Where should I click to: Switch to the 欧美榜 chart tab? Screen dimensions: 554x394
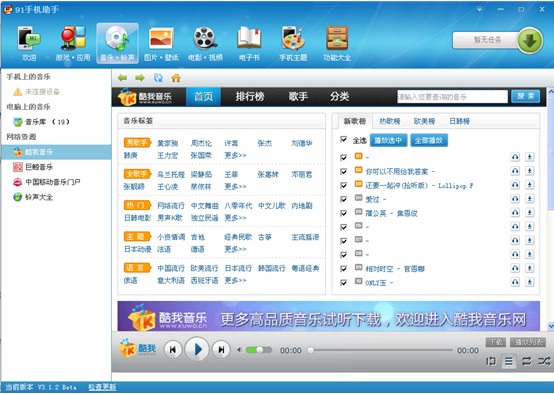pos(424,122)
